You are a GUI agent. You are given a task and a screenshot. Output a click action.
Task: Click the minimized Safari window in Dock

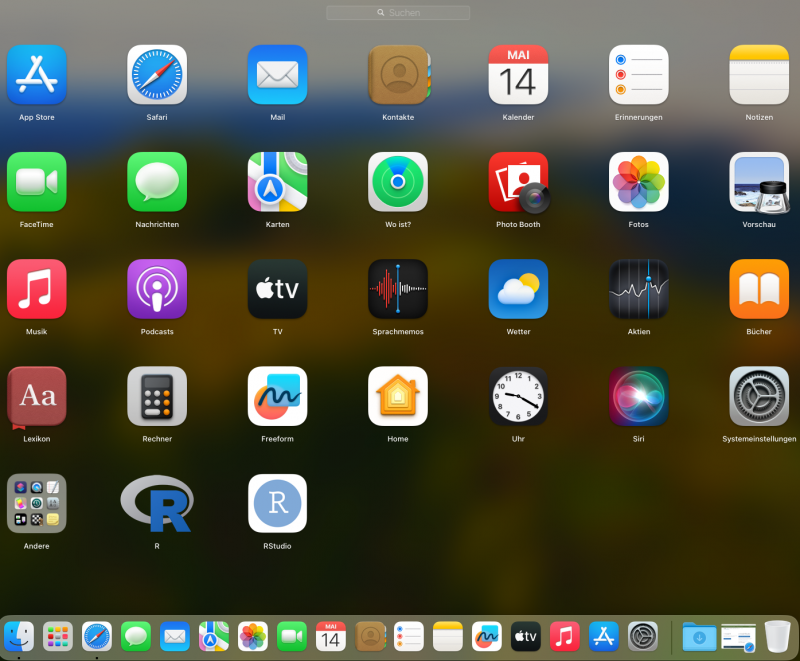coord(738,638)
